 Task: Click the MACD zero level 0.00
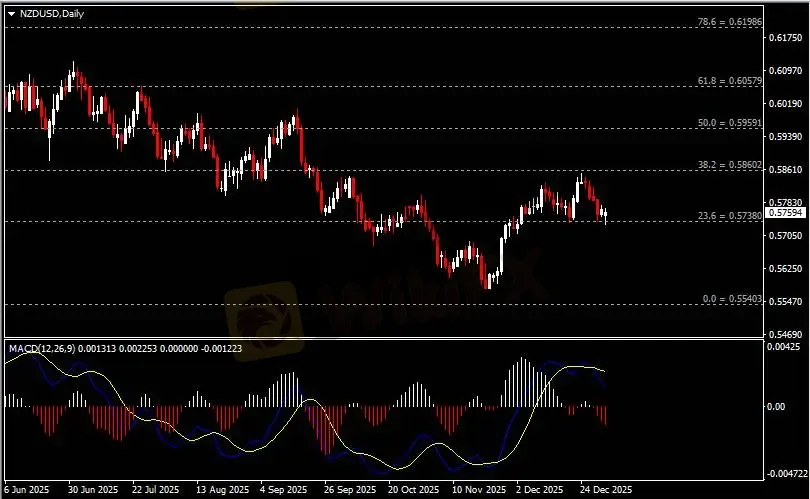pyautogui.click(x=776, y=407)
